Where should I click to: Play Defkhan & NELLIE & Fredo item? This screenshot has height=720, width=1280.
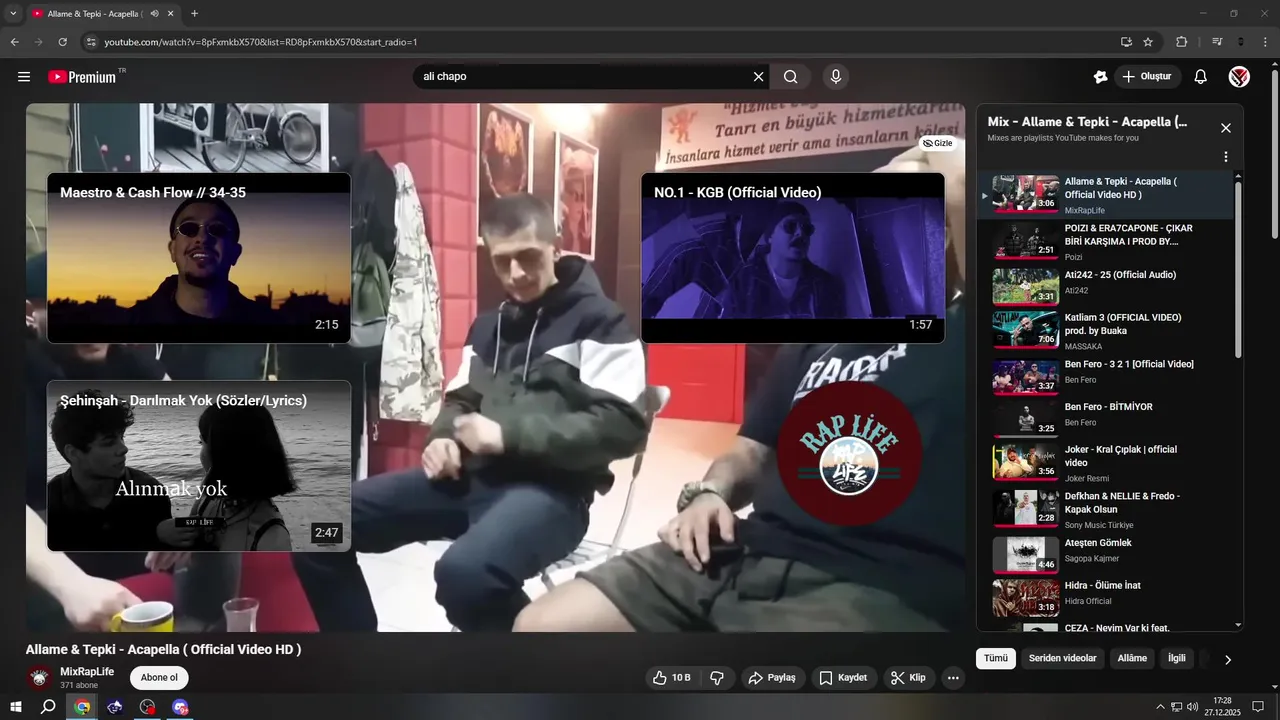tap(1107, 509)
